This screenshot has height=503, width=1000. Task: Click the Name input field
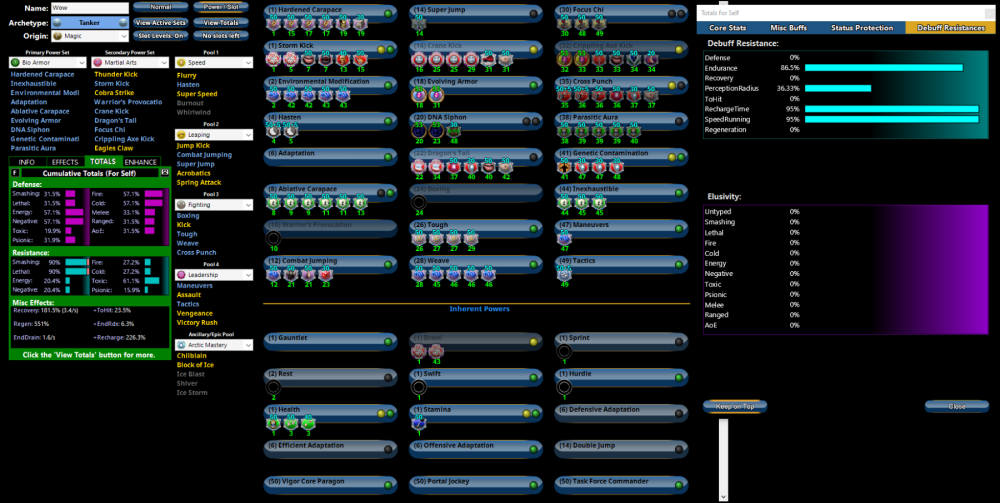tap(90, 7)
